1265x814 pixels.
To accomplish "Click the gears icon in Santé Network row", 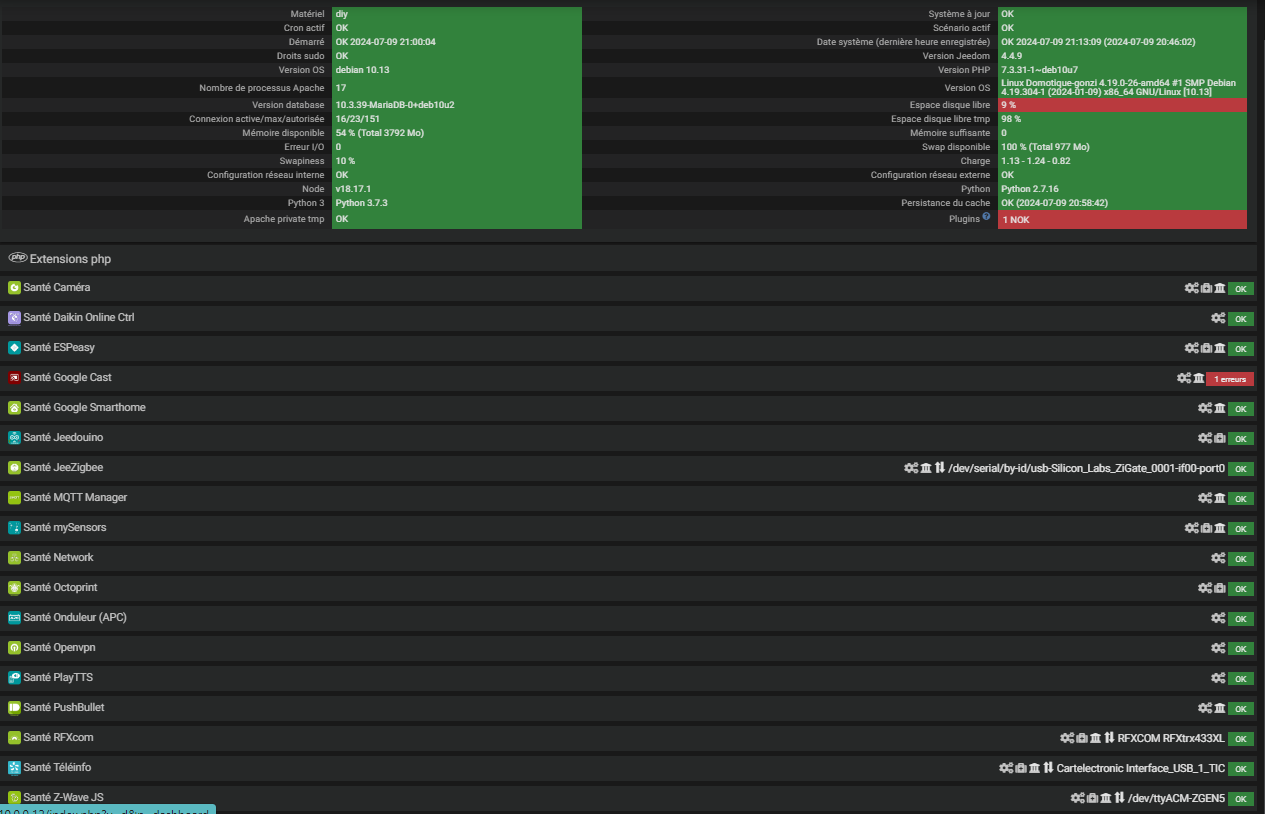I will pyautogui.click(x=1218, y=558).
